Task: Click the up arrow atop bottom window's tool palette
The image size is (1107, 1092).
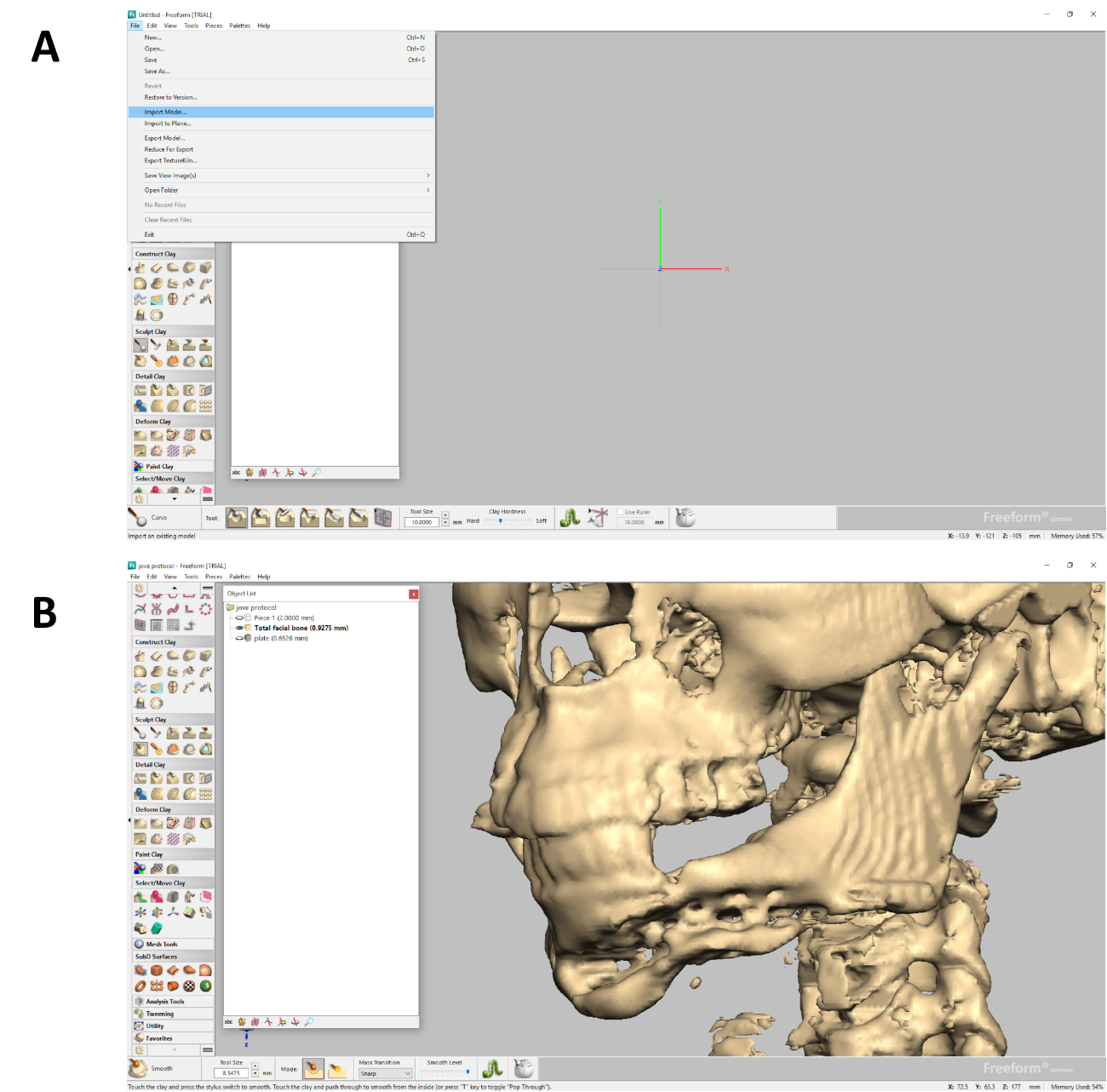Action: click(175, 588)
